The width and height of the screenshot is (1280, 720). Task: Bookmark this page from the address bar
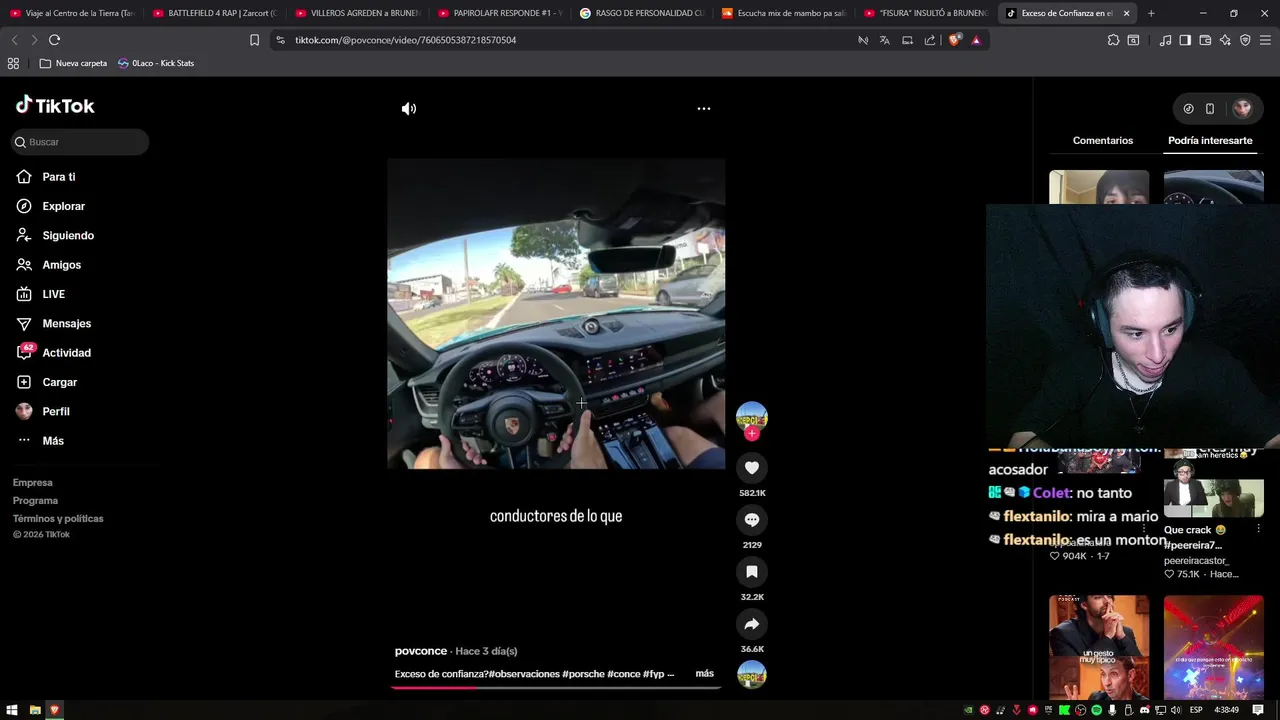point(254,40)
